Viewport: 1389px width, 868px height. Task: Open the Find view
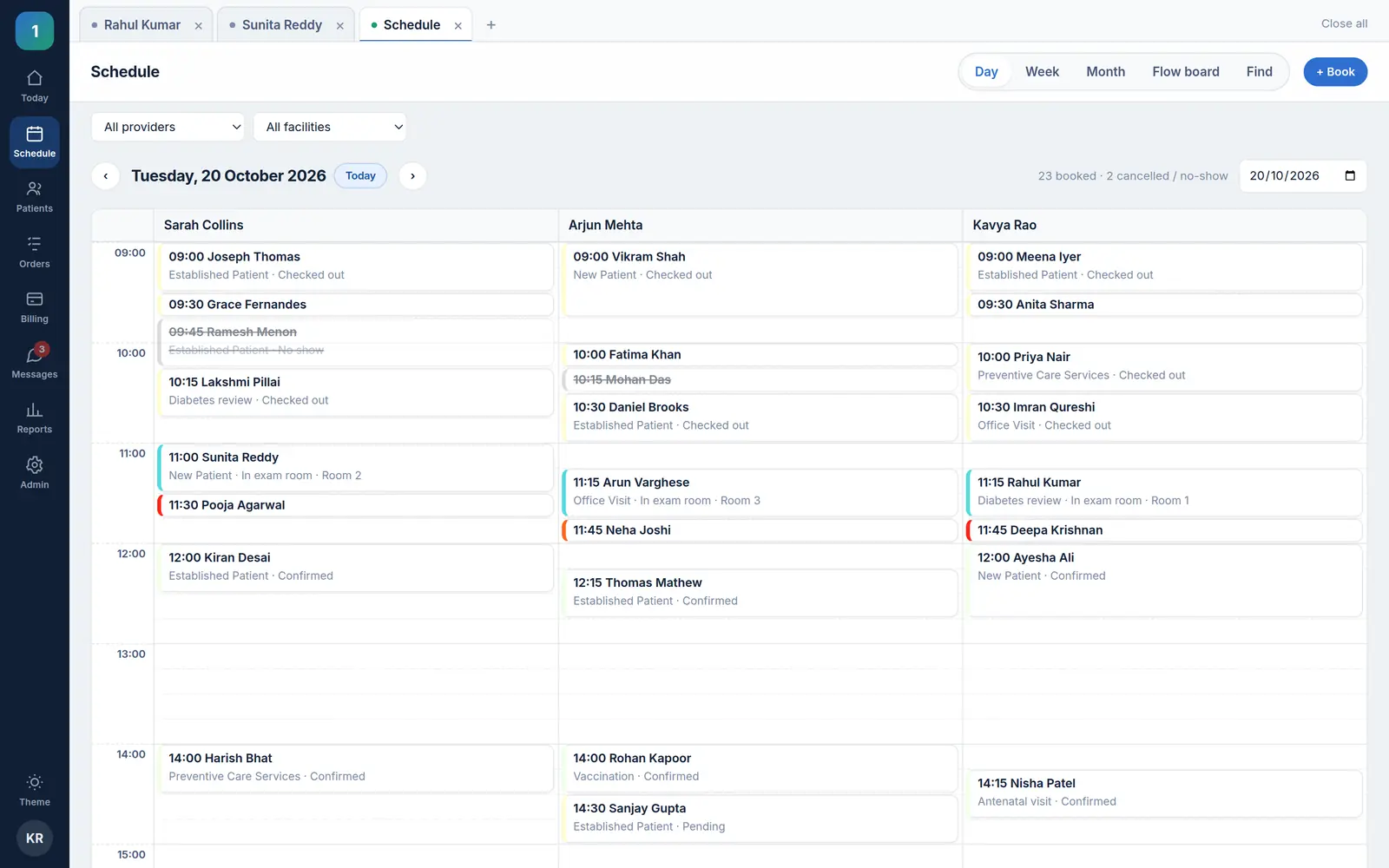tap(1259, 72)
